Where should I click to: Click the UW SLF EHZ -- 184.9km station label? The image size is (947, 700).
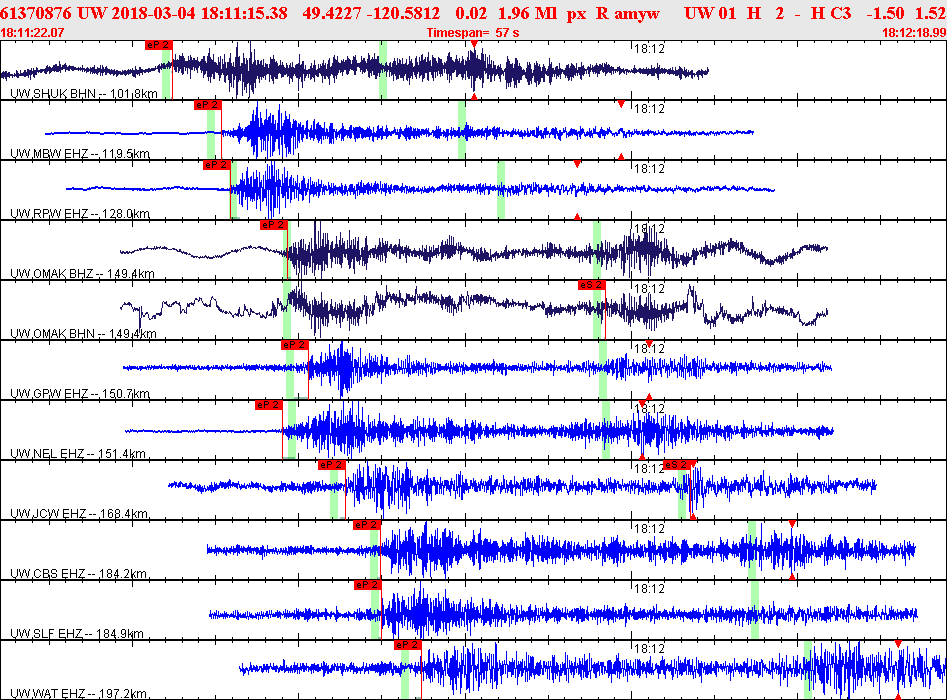tap(77, 634)
